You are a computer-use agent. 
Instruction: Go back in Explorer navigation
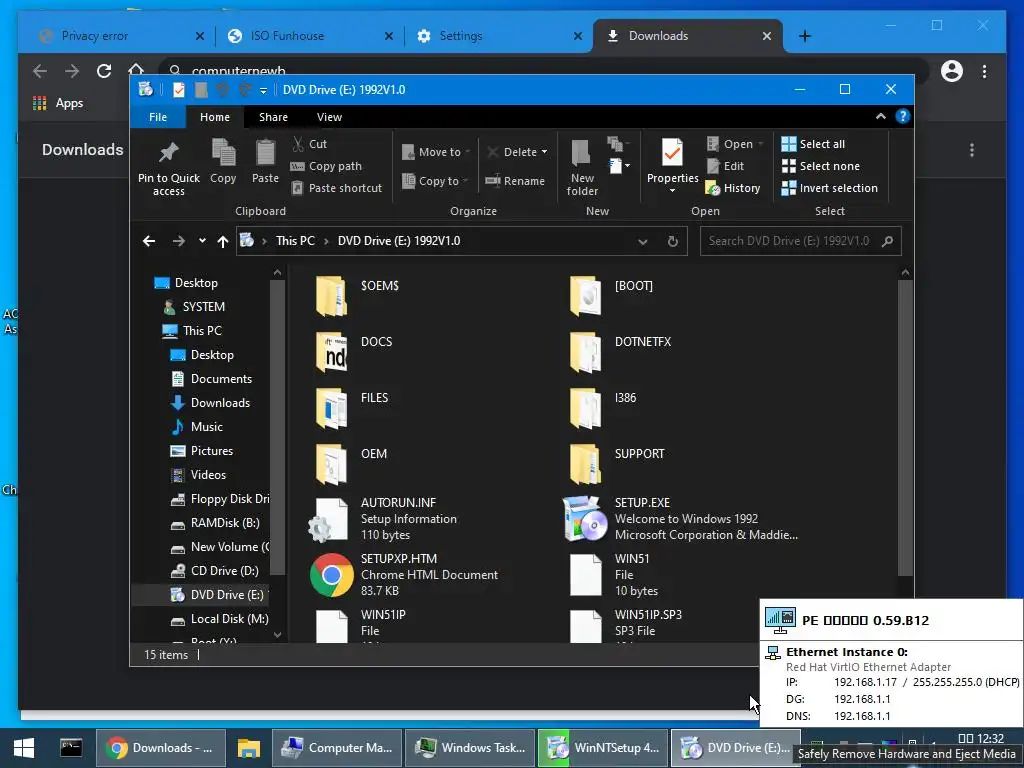pyautogui.click(x=149, y=241)
